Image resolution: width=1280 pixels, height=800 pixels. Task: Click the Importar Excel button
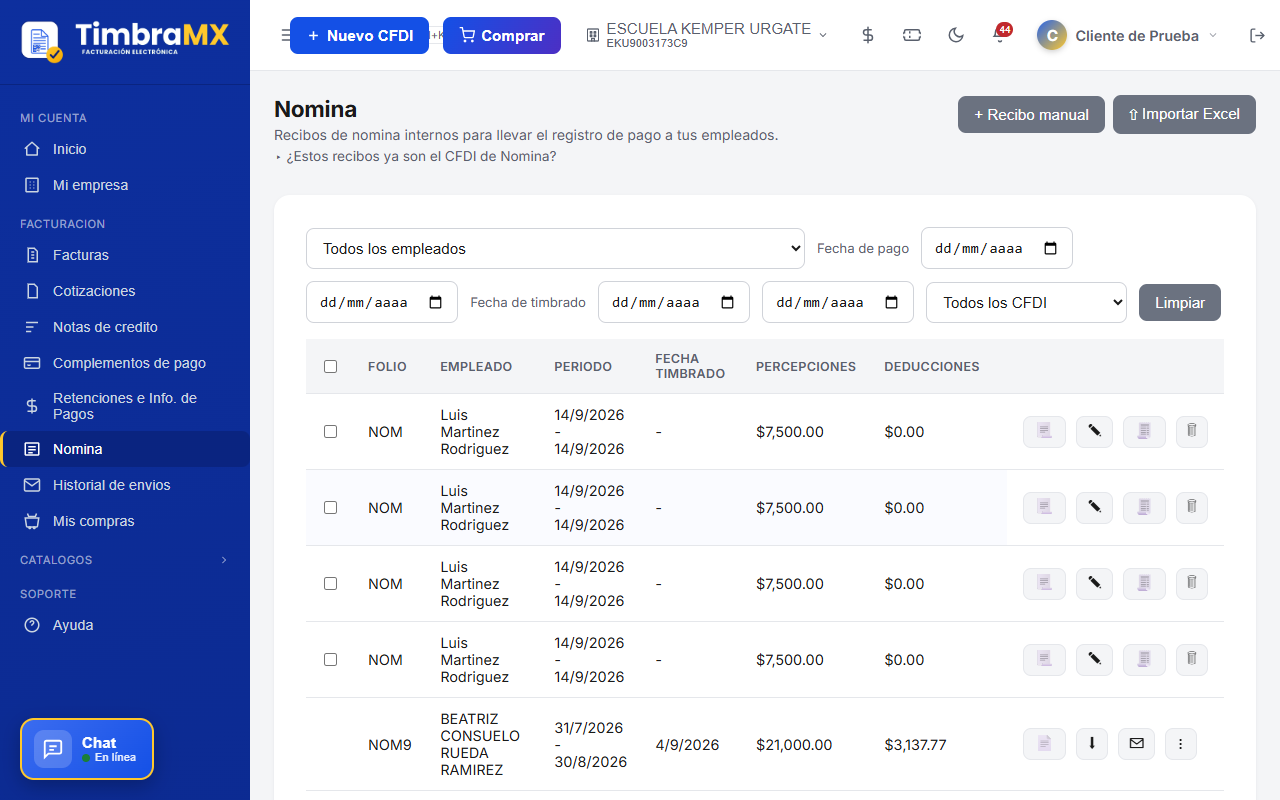pyautogui.click(x=1184, y=114)
